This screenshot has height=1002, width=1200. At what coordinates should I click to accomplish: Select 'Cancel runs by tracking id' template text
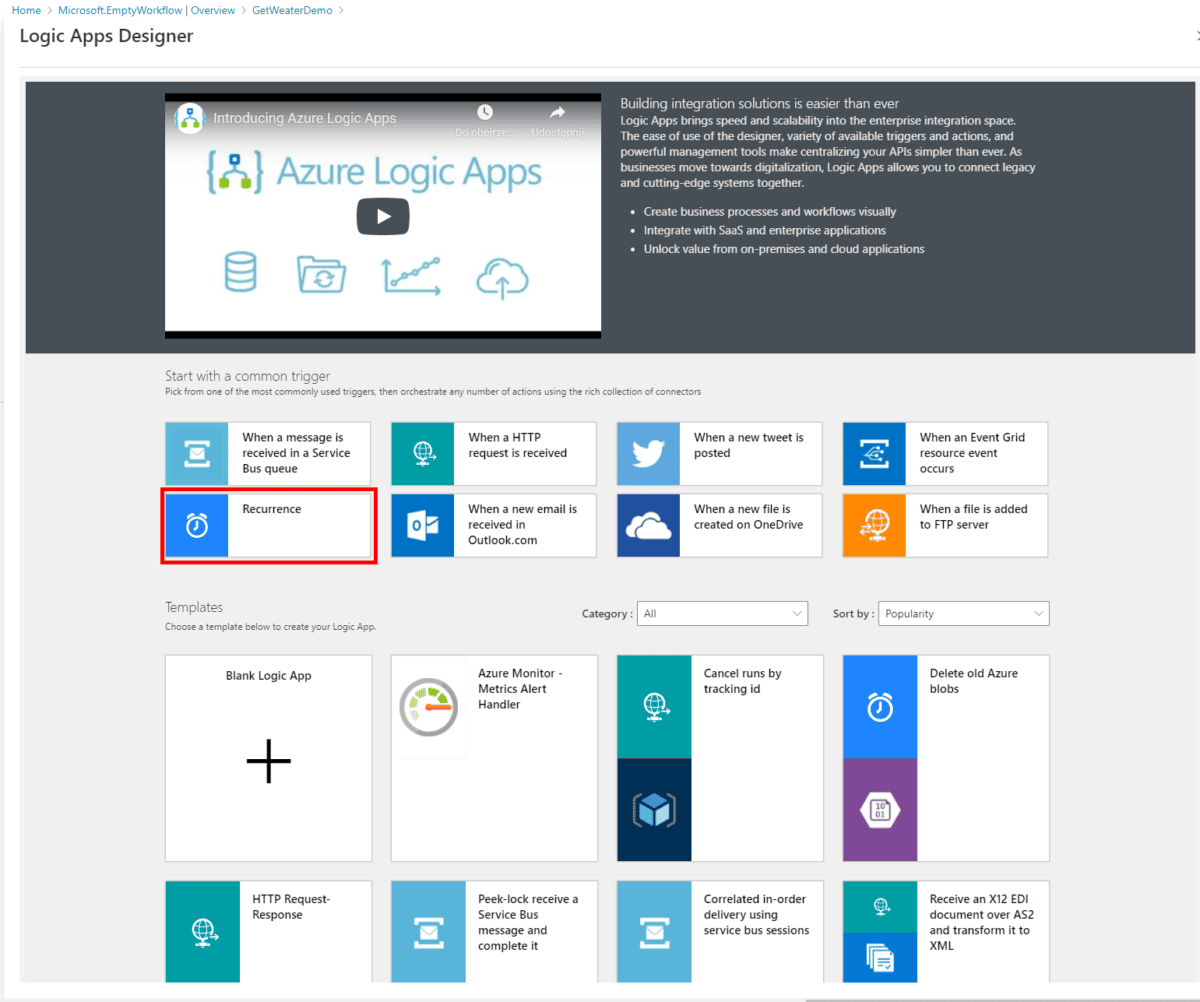[x=743, y=681]
